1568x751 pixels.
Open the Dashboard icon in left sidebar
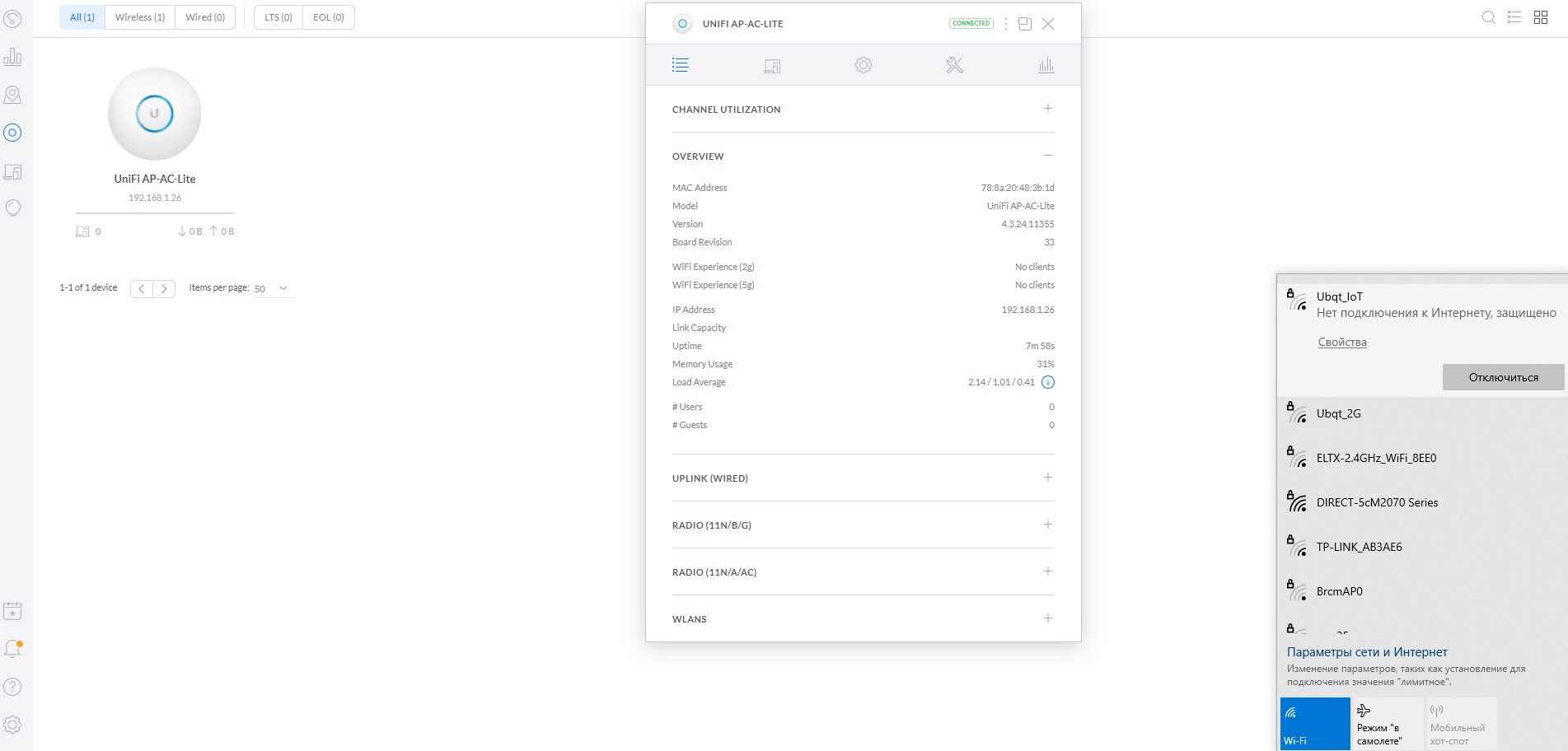click(x=12, y=18)
